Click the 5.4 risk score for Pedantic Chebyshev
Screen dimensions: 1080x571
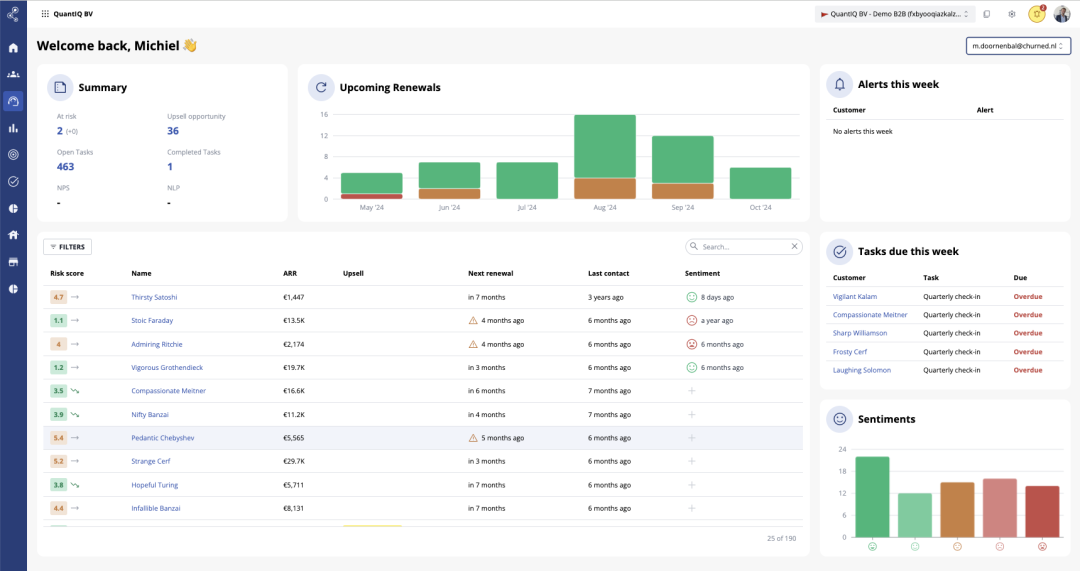pyautogui.click(x=59, y=438)
